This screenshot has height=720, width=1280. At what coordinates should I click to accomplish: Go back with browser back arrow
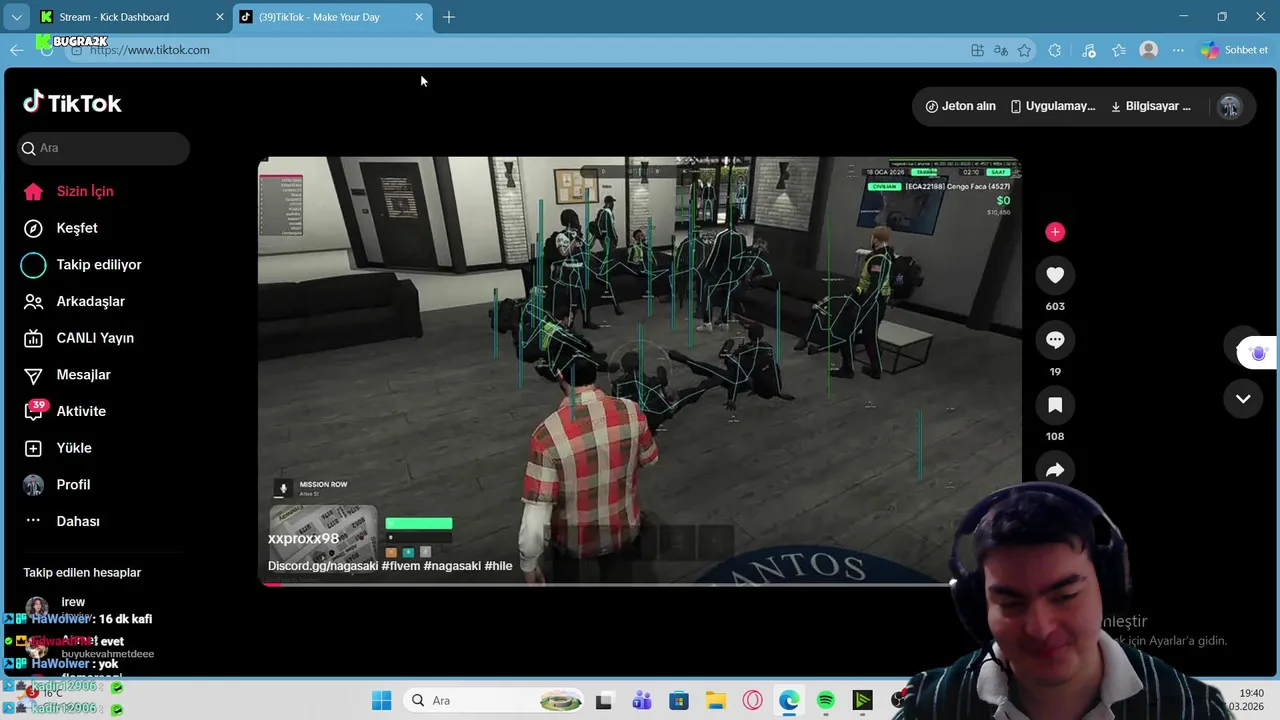click(17, 50)
